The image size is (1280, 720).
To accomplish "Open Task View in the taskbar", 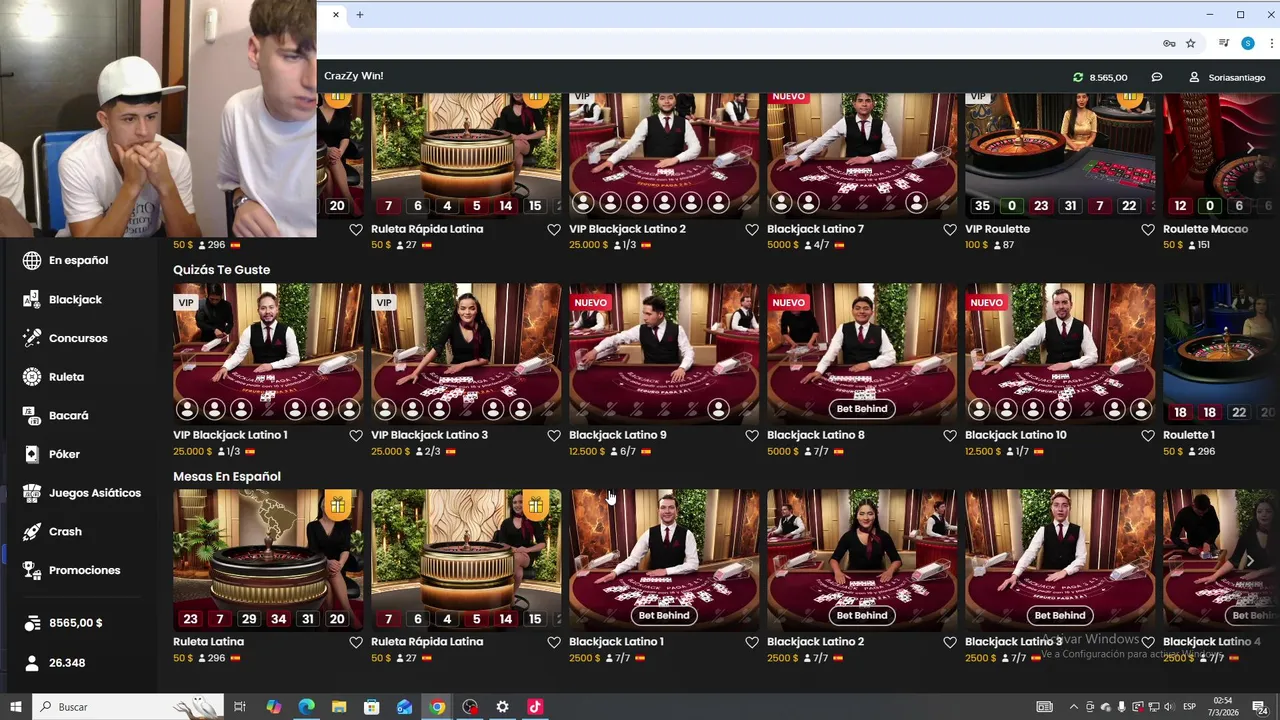I will click(240, 707).
